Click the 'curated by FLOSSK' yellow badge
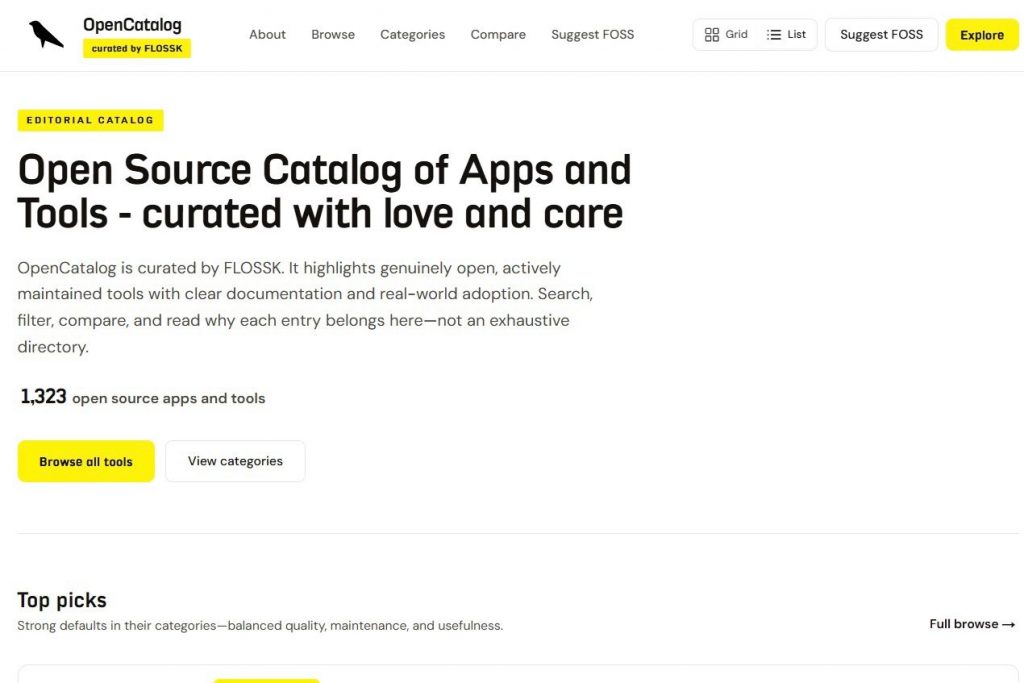 click(136, 48)
